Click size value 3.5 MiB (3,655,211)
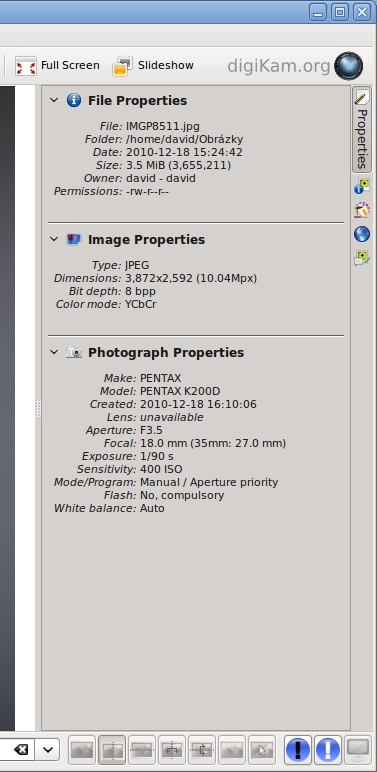This screenshot has width=377, height=772. click(x=178, y=165)
